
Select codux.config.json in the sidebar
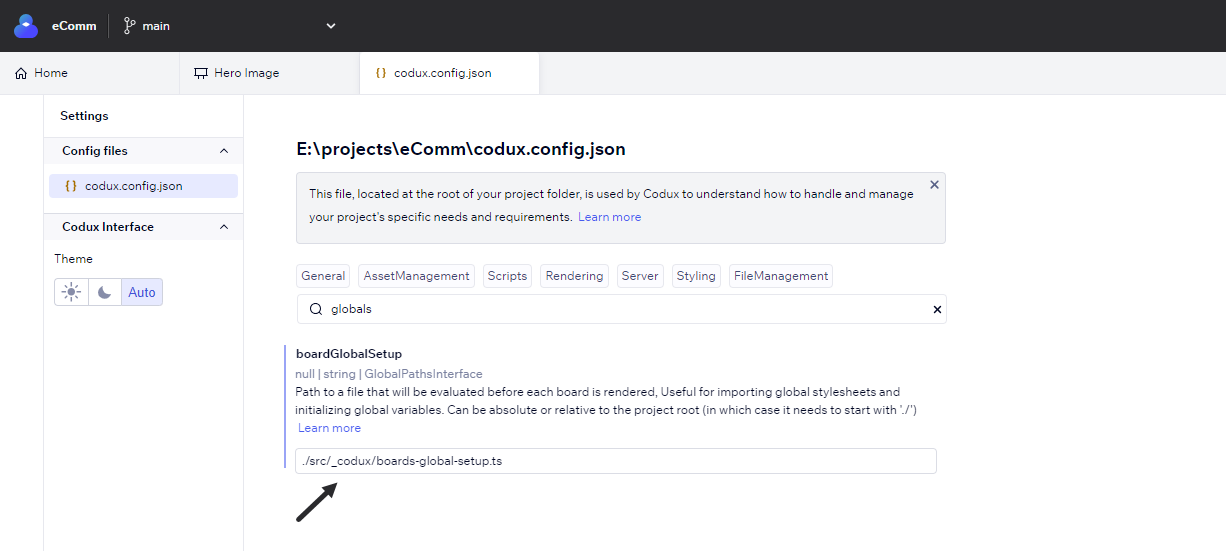click(144, 186)
